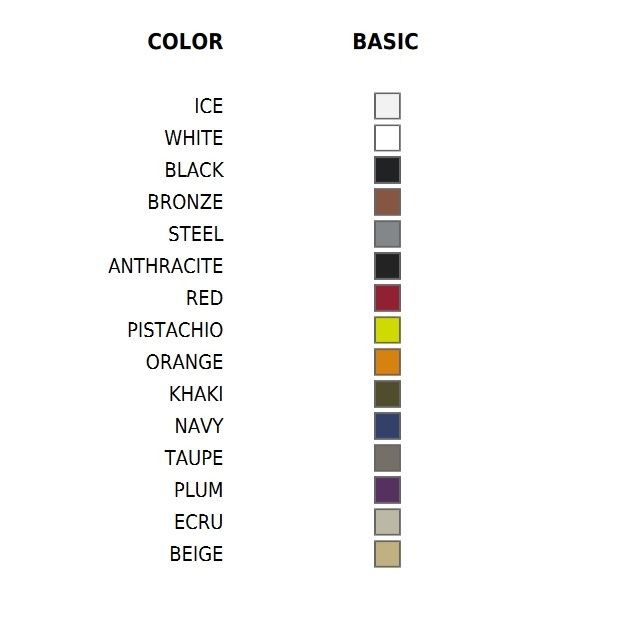
Task: Pick the Orange color swatch
Action: coord(387,362)
